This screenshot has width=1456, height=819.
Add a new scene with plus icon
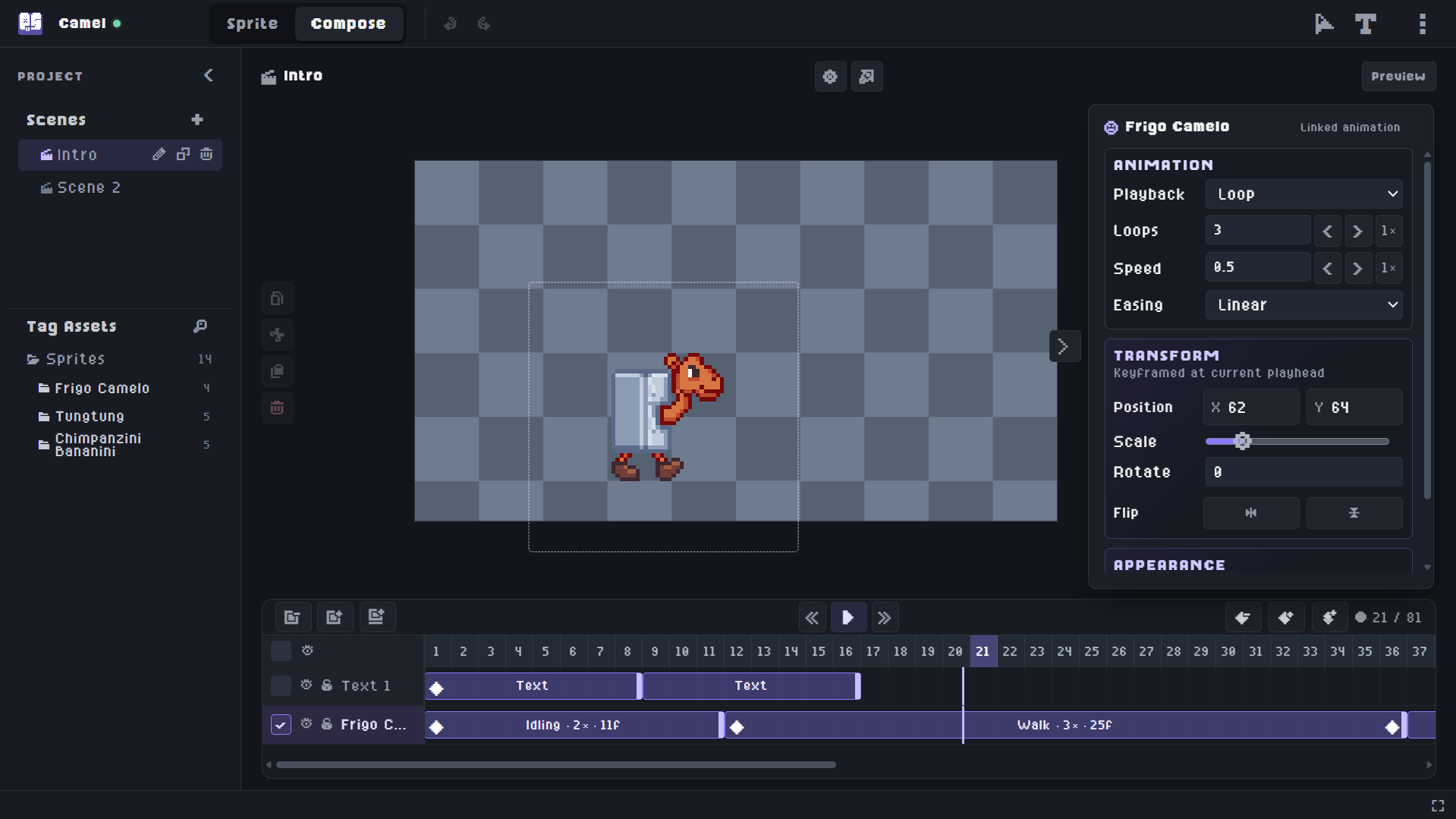pos(197,120)
